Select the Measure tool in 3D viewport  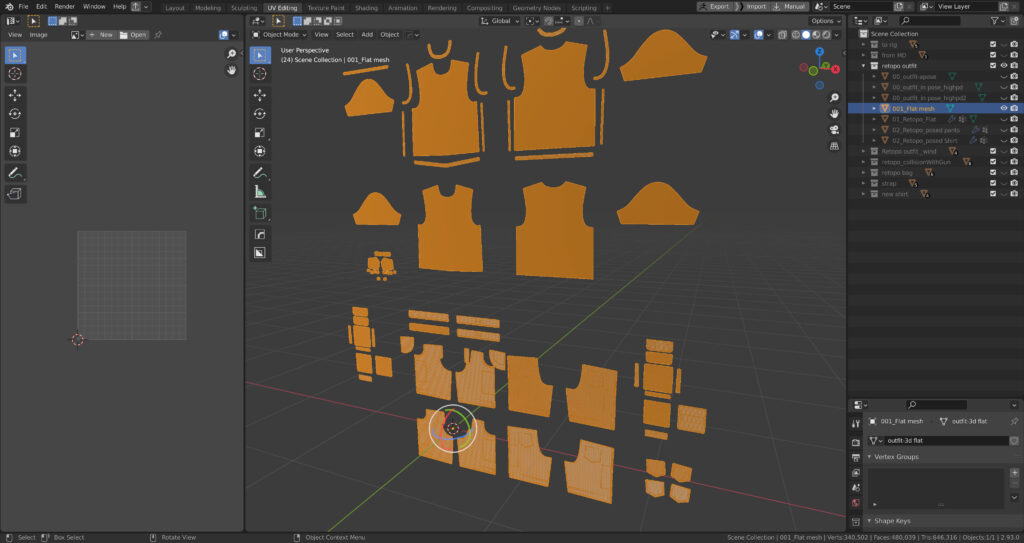click(260, 191)
